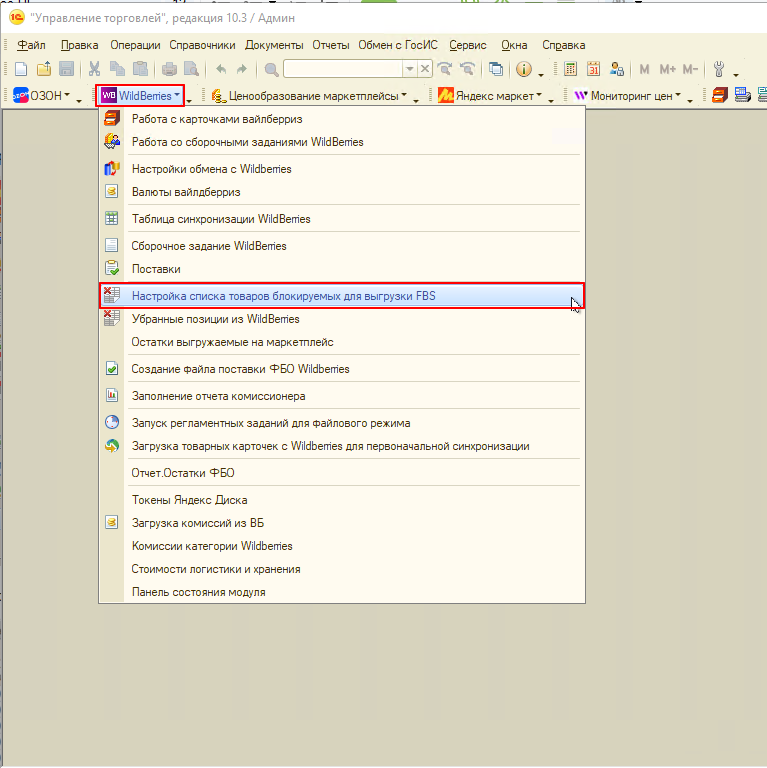767x768 pixels.
Task: Collapse the WildBerries dropdown menu
Action: [141, 96]
